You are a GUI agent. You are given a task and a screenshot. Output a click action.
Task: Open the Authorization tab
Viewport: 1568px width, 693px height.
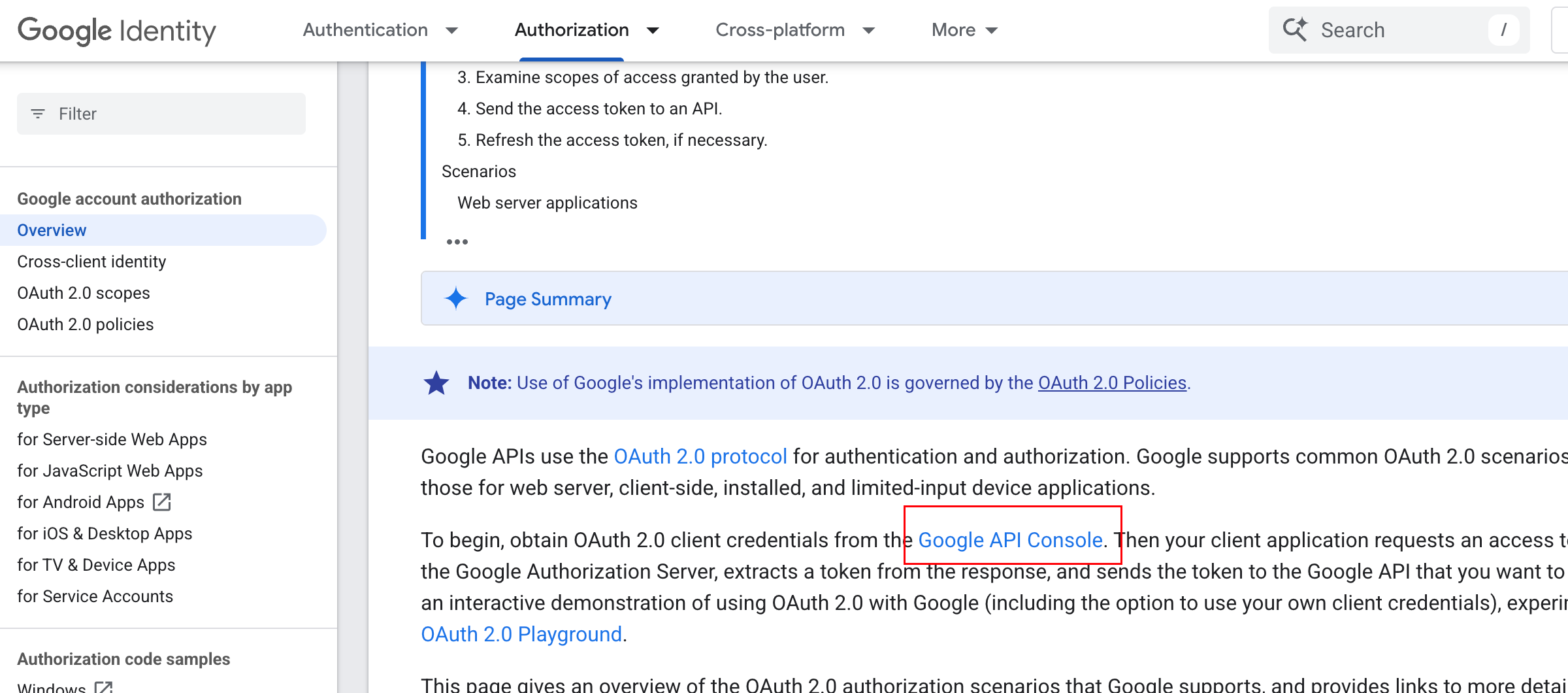[572, 30]
